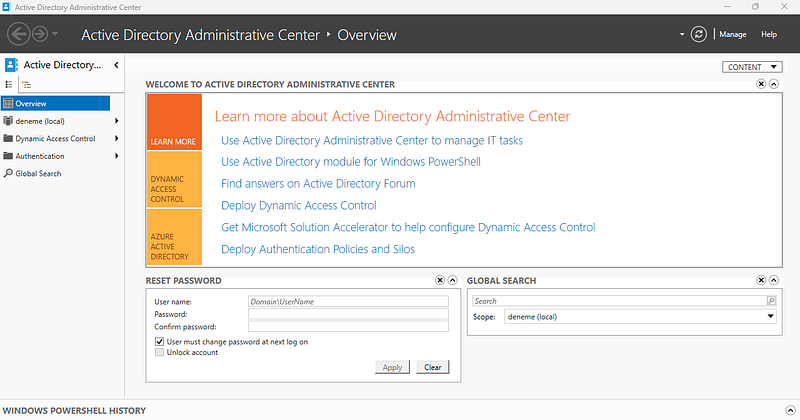Open the Scope dropdown showing deneme (local)

point(640,316)
